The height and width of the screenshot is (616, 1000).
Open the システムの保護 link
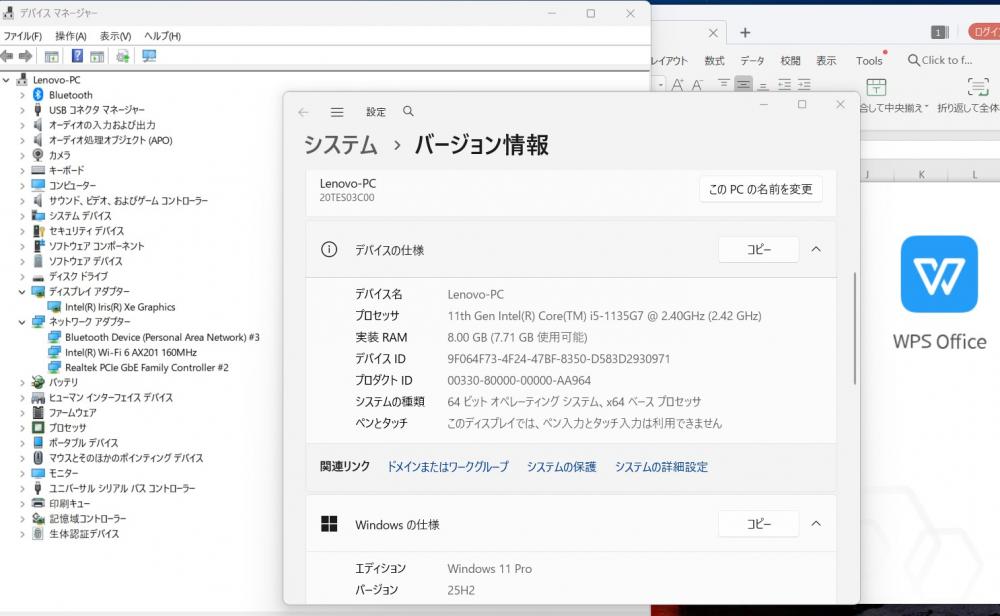click(x=561, y=467)
